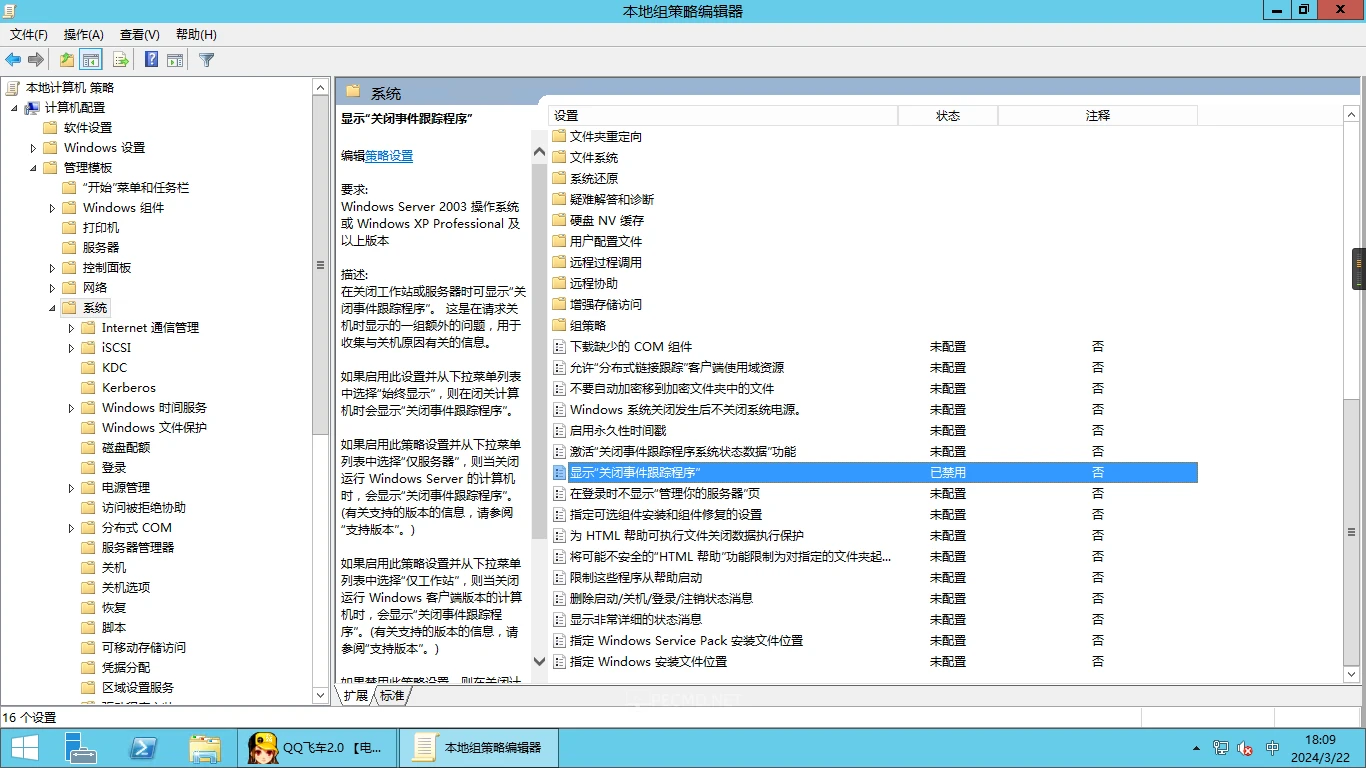Click the gray Forward arrow in toolbar
1366x768 pixels.
36,60
